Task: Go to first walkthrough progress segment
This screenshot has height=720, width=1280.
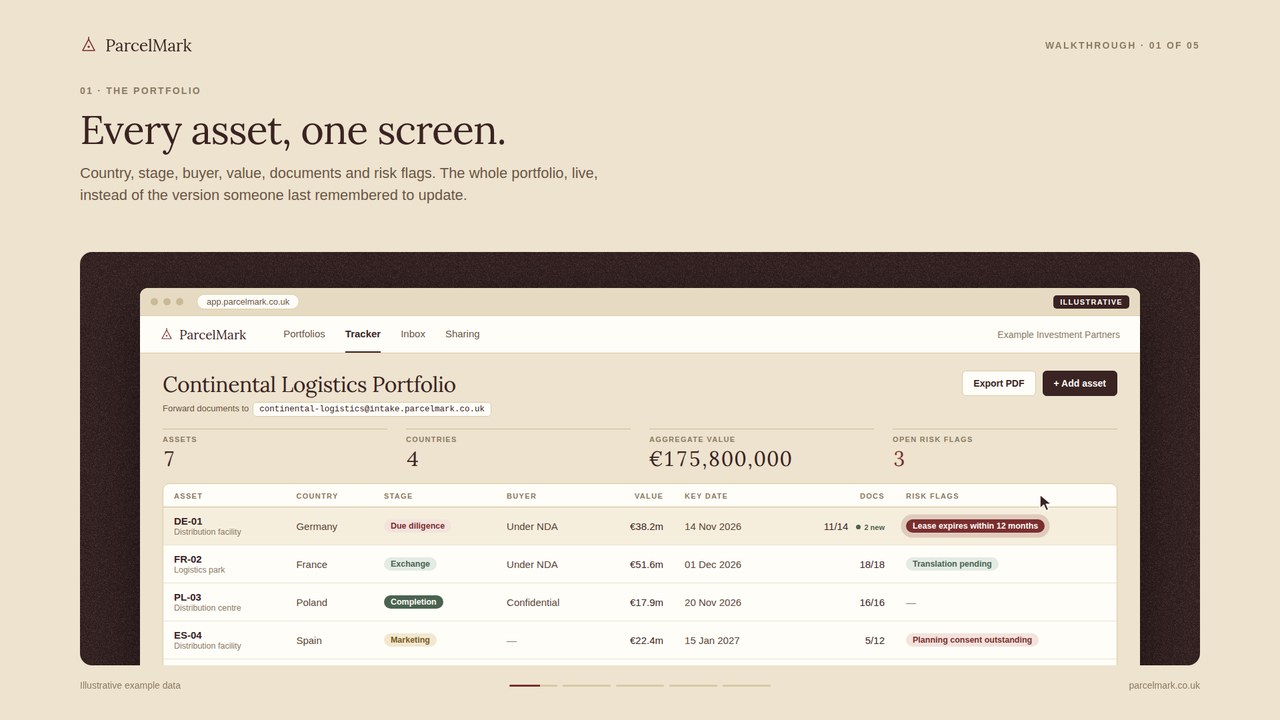Action: coord(533,685)
